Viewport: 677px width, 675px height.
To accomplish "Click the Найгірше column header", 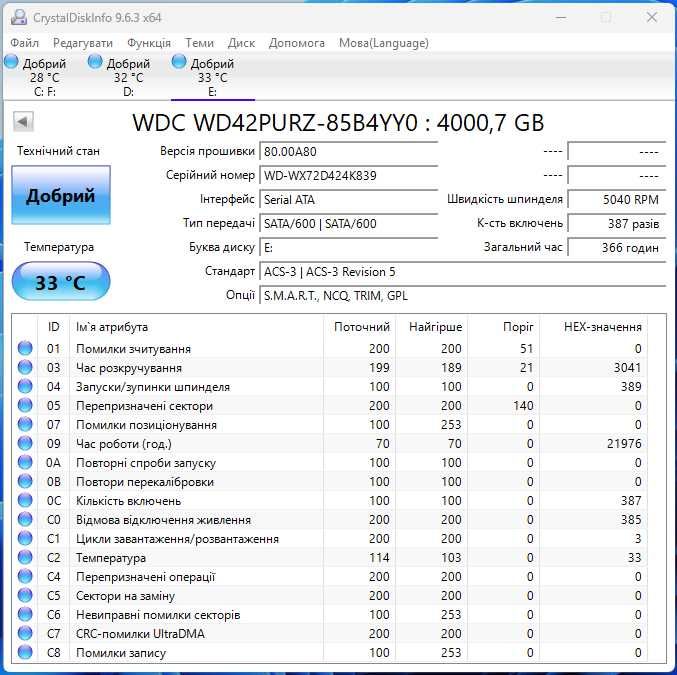I will click(432, 326).
